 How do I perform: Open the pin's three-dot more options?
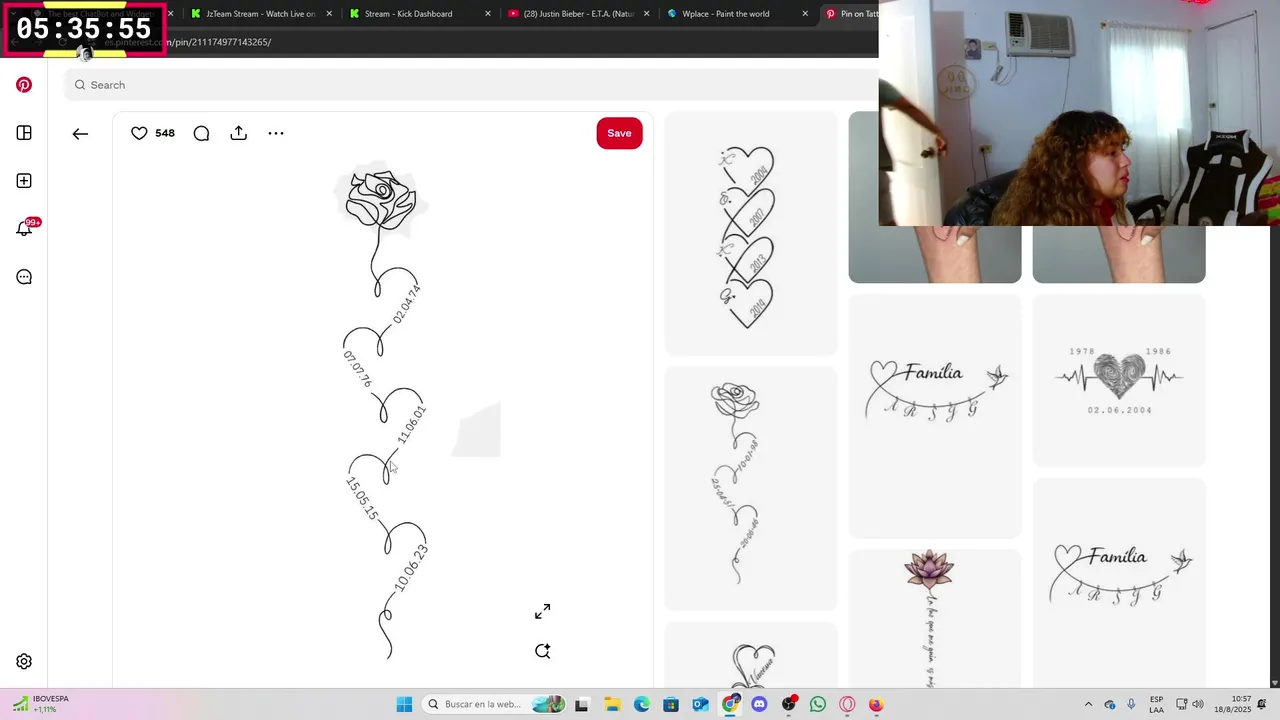[x=276, y=133]
